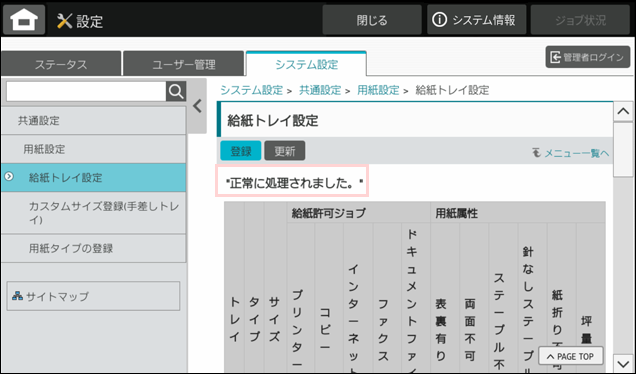Open システム情報 button
Screen dimensions: 636x374
(477, 20)
